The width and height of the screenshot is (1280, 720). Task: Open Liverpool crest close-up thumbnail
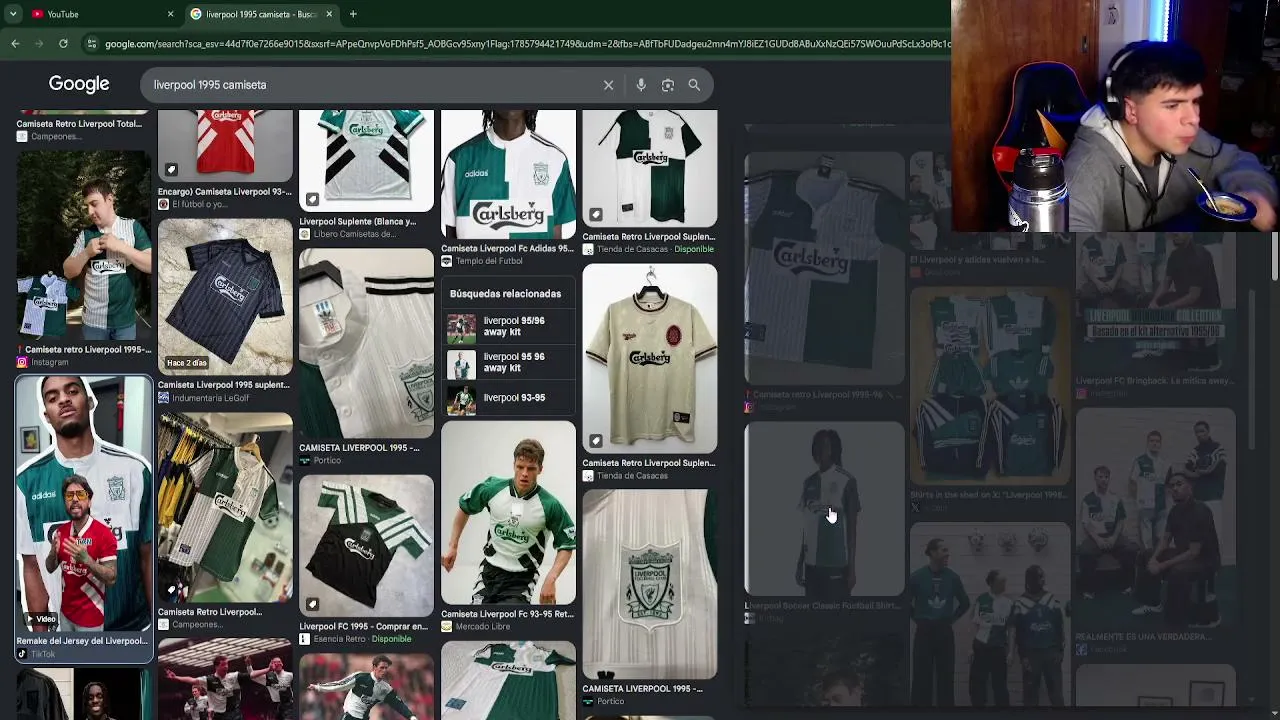click(x=650, y=584)
